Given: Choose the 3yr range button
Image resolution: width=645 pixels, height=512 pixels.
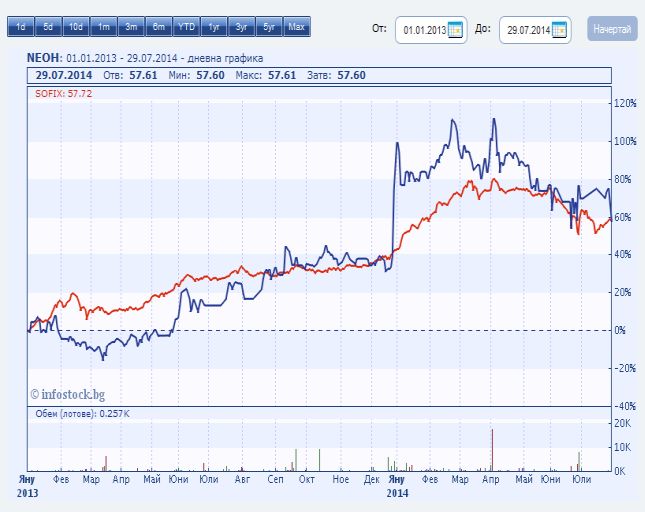Looking at the screenshot, I should [241, 27].
